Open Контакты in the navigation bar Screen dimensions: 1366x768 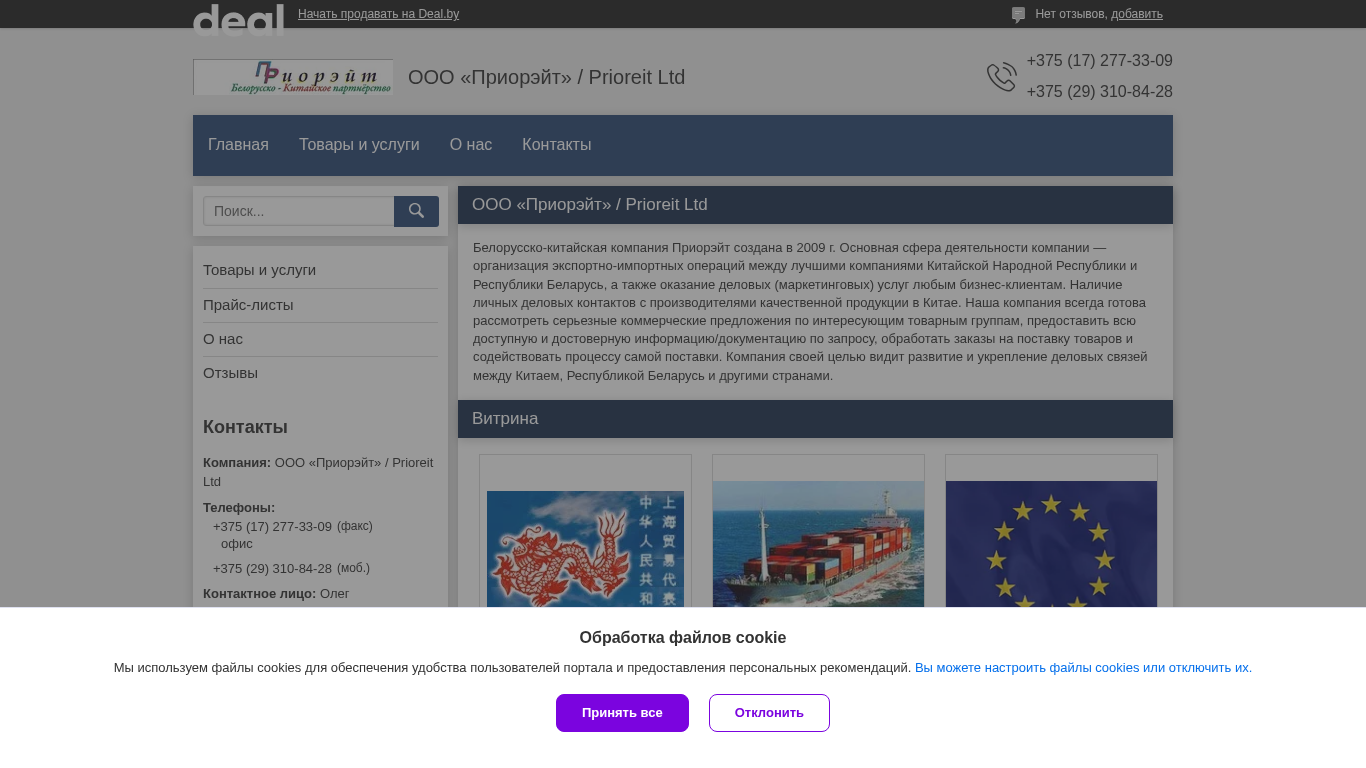coord(556,145)
